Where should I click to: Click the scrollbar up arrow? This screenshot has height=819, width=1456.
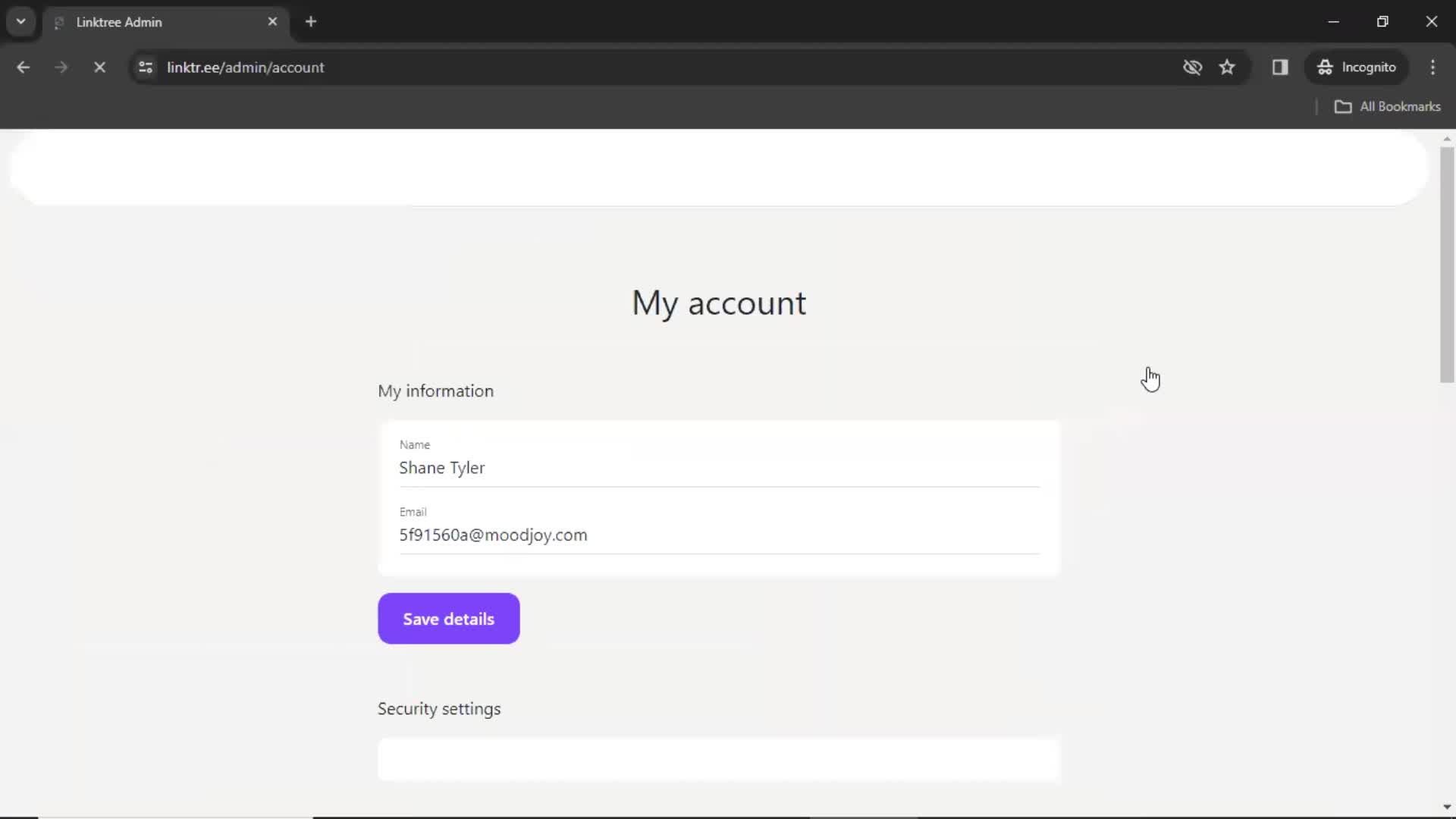click(1447, 139)
